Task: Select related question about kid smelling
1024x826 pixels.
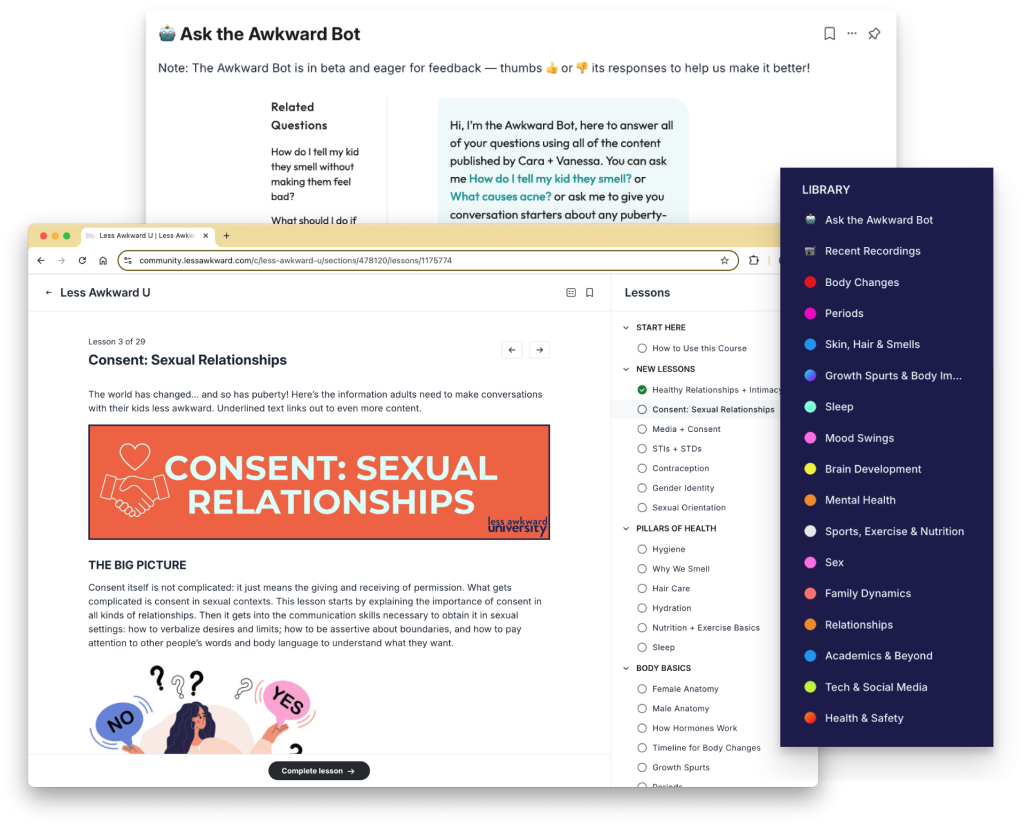Action: [x=315, y=174]
